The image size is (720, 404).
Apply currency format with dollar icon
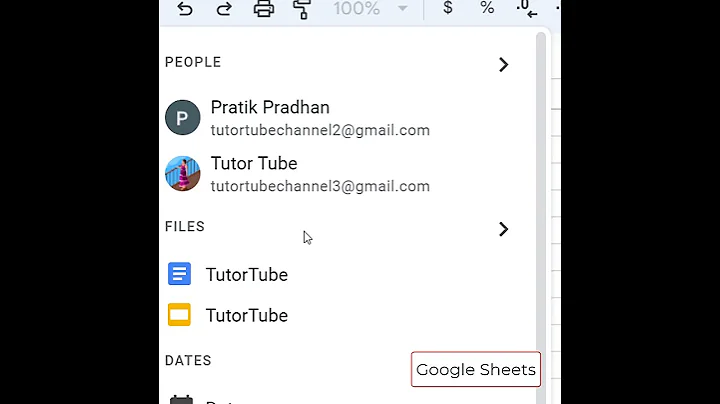(x=448, y=7)
